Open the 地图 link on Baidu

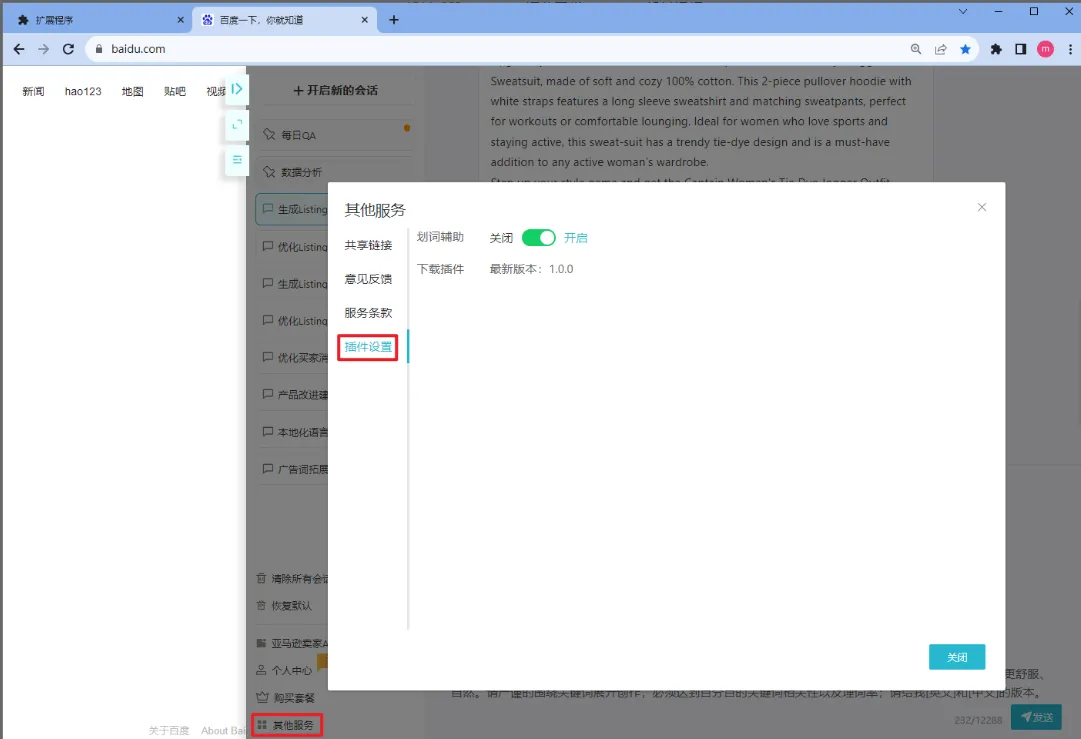coord(132,91)
